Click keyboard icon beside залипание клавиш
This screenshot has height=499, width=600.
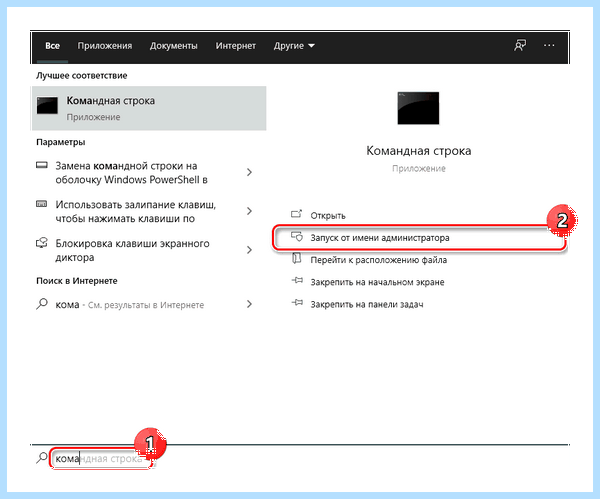(42, 204)
